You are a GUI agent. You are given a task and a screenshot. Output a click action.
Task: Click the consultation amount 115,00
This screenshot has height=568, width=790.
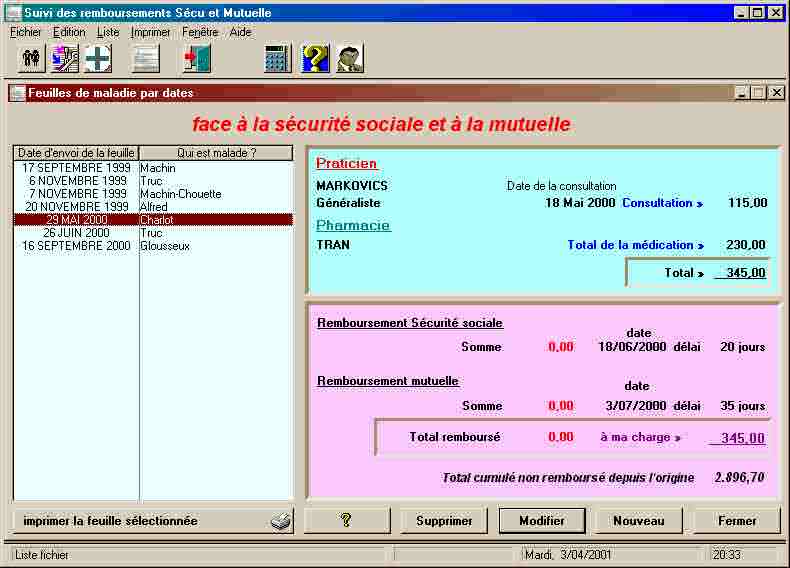click(748, 203)
